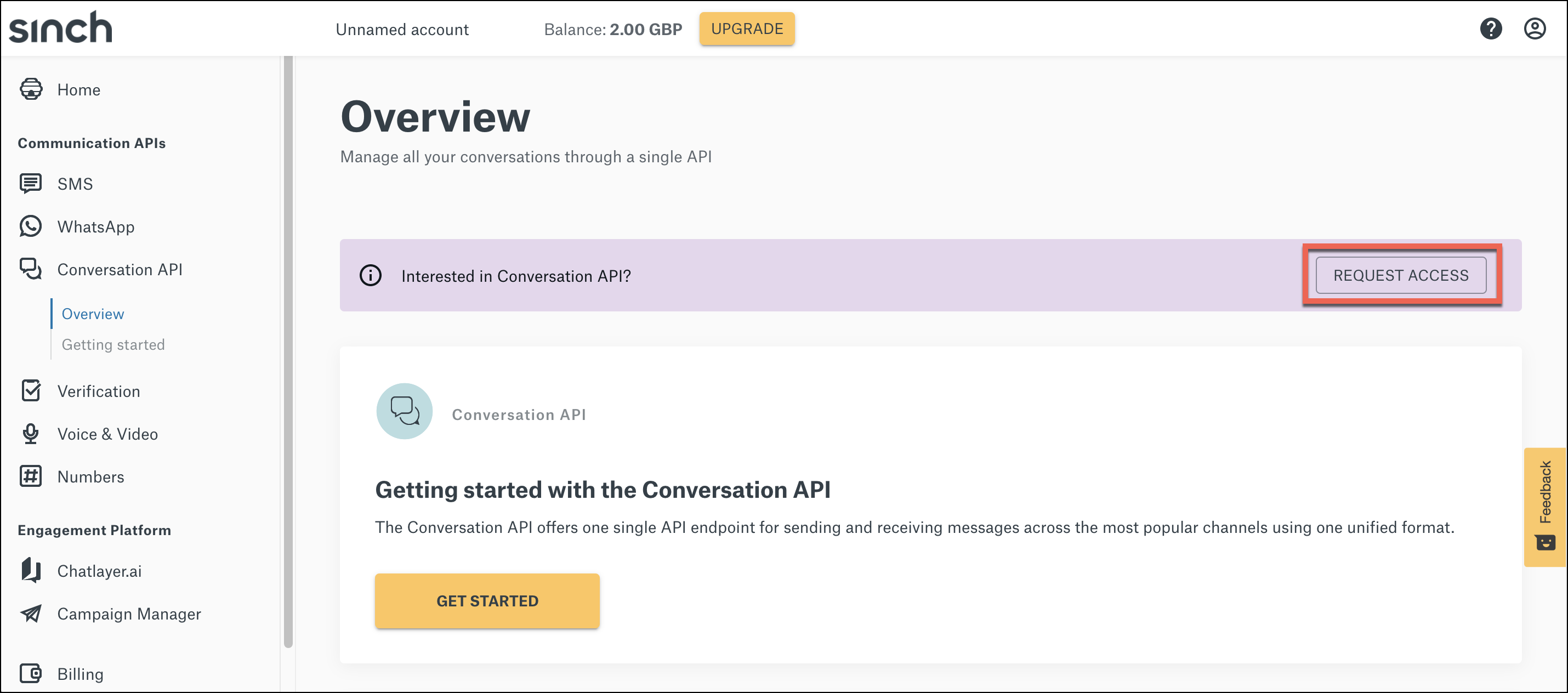The width and height of the screenshot is (1568, 693).
Task: Click the GET STARTED button
Action: pyautogui.click(x=487, y=600)
